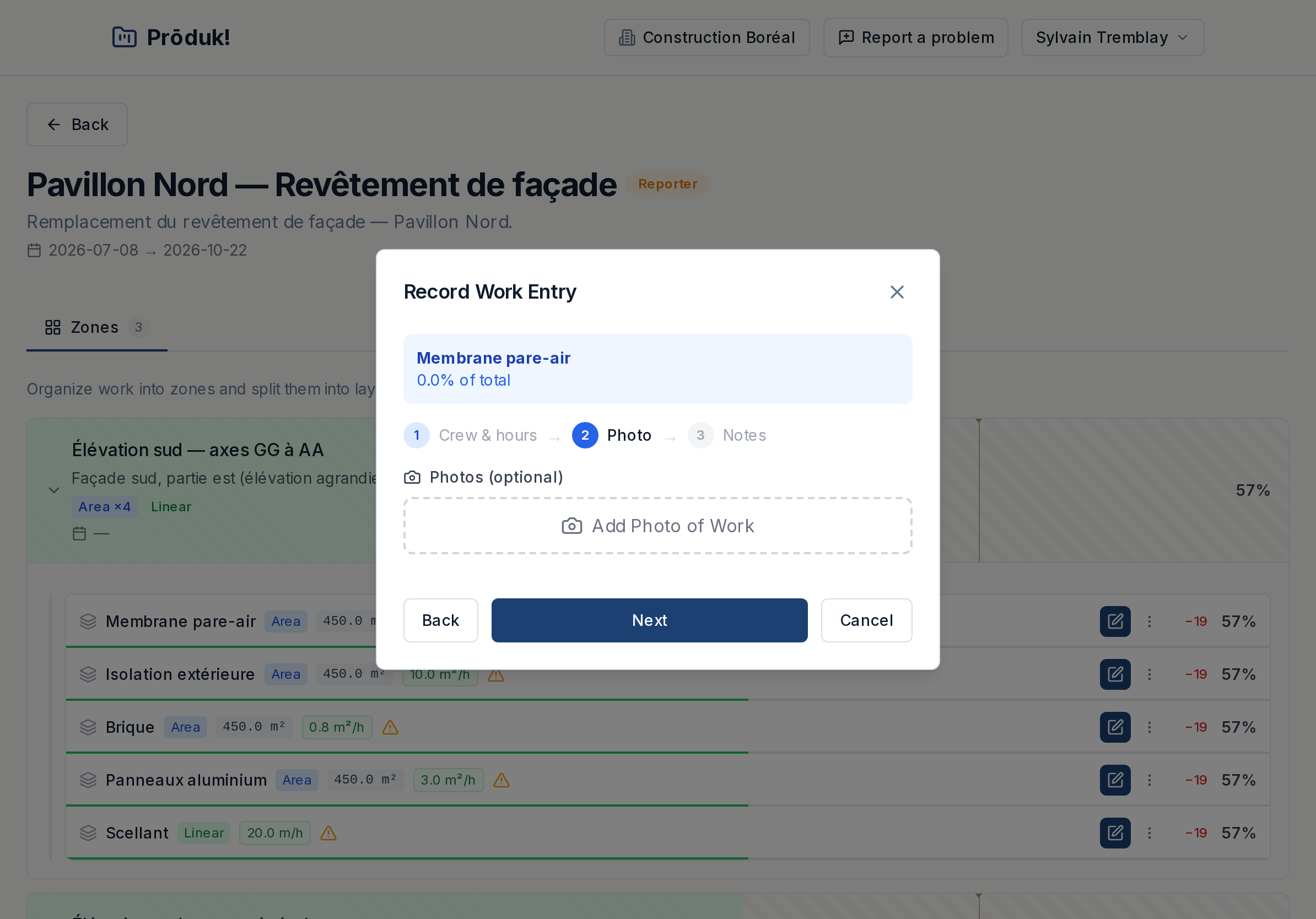
Task: Open more options for Scellant
Action: 1148,832
